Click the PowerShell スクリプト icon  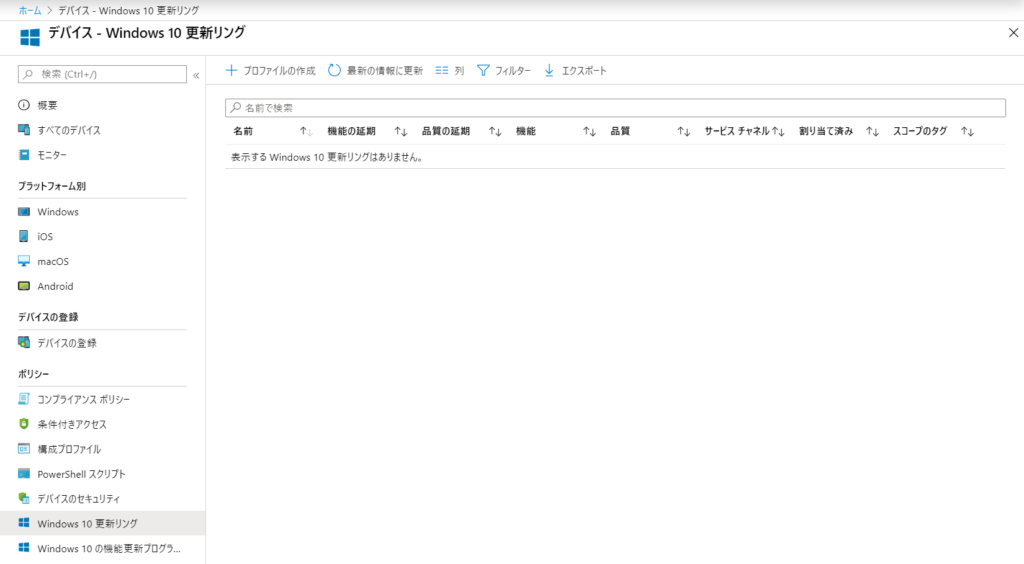(x=24, y=474)
